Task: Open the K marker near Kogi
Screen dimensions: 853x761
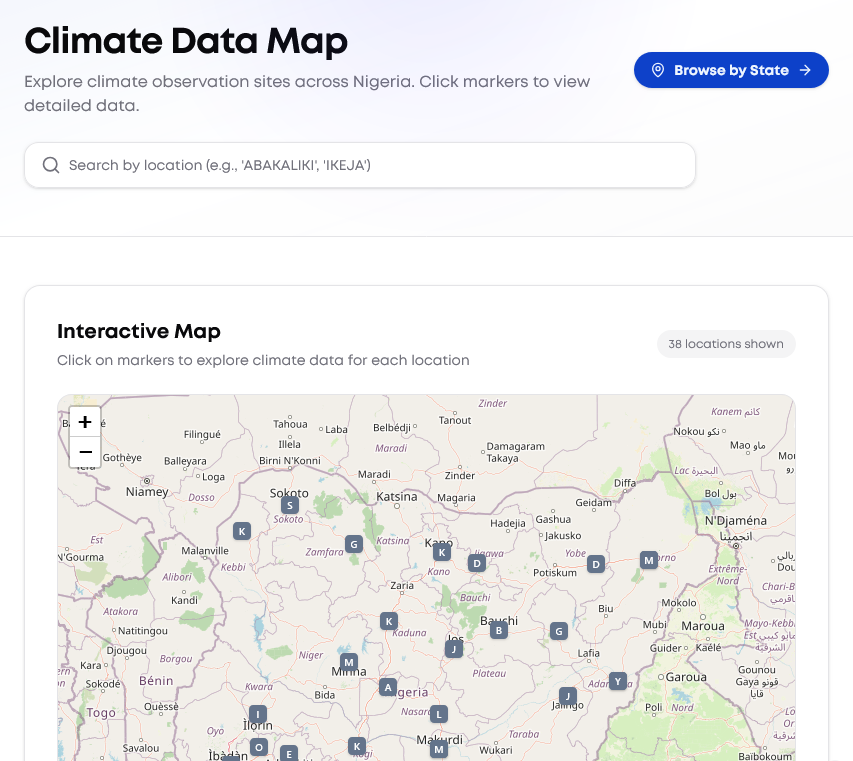Action: [x=357, y=746]
